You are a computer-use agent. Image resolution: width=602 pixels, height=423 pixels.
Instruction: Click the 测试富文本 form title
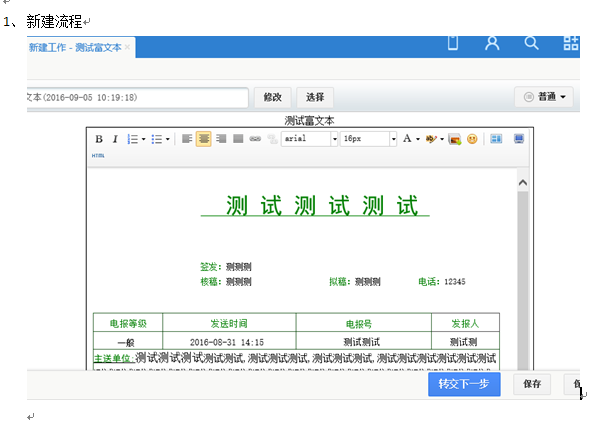pos(309,121)
